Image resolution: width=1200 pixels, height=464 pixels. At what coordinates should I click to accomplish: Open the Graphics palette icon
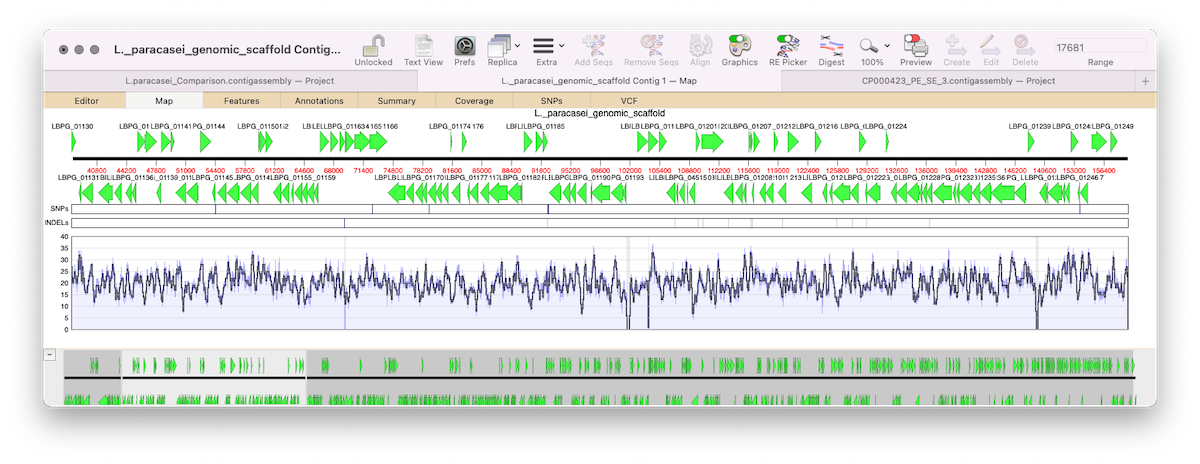click(739, 45)
